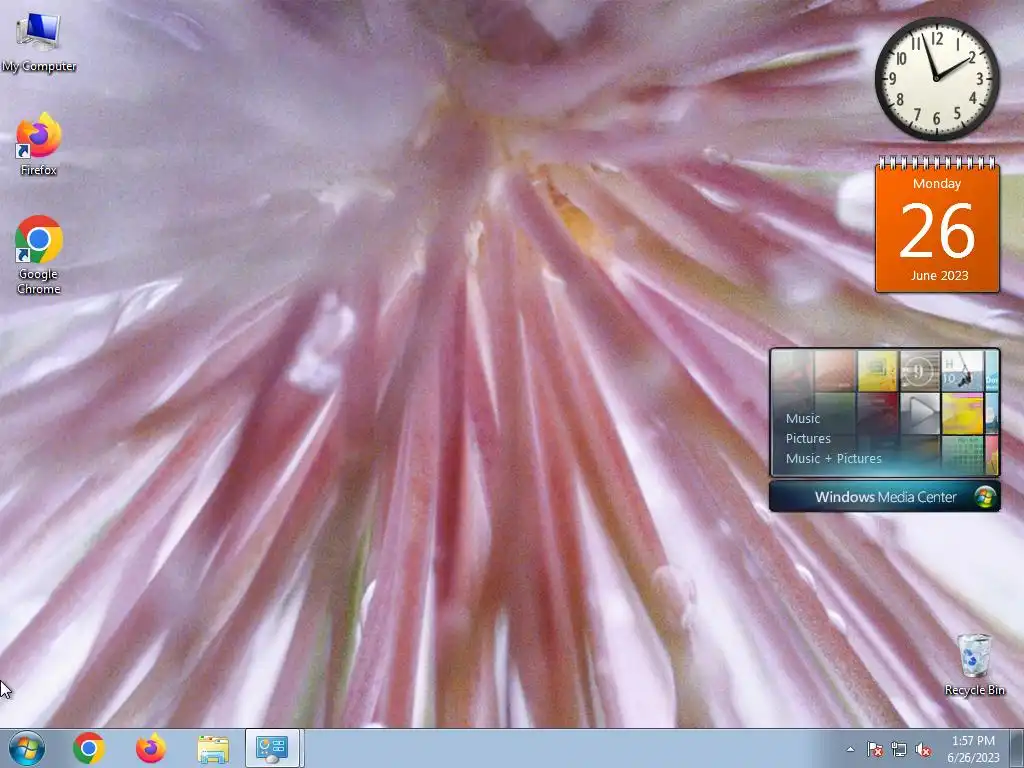
Task: Click the analog clock gadget
Action: [x=936, y=78]
